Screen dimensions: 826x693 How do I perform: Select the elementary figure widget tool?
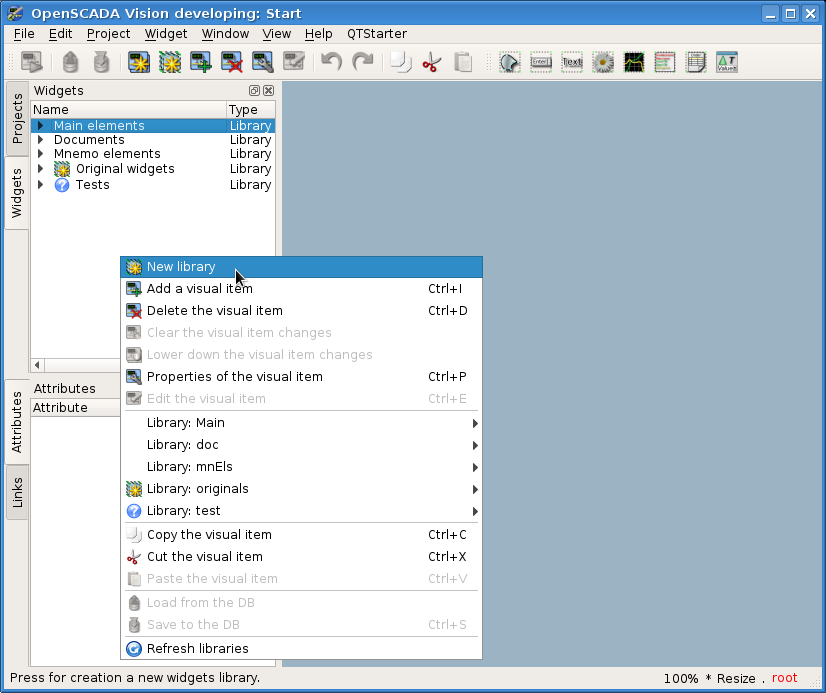[x=509, y=62]
